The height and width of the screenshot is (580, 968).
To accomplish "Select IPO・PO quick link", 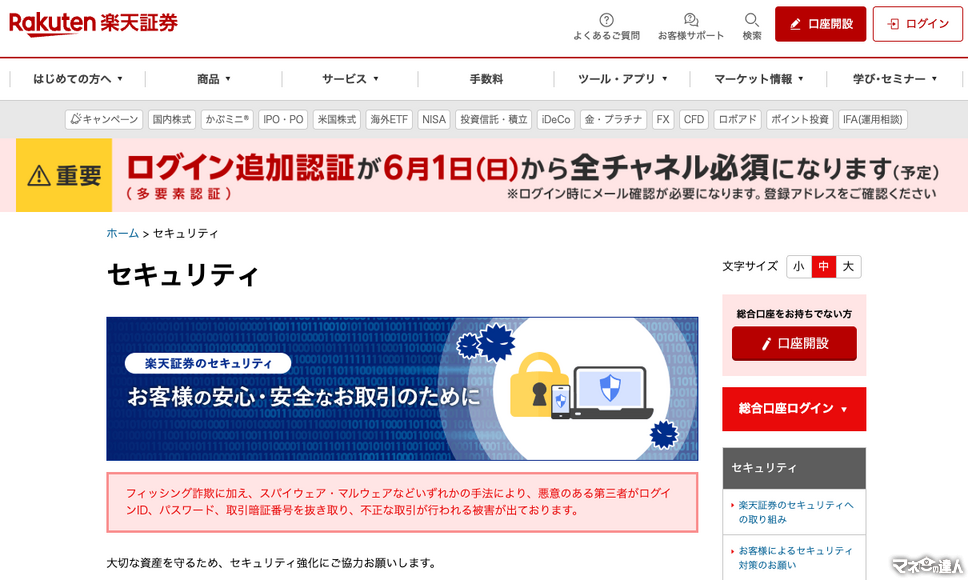I will pos(283,120).
